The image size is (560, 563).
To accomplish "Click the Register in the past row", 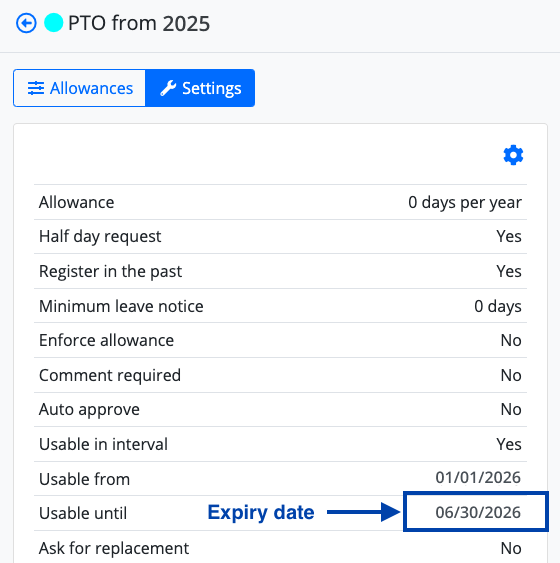I will click(280, 271).
